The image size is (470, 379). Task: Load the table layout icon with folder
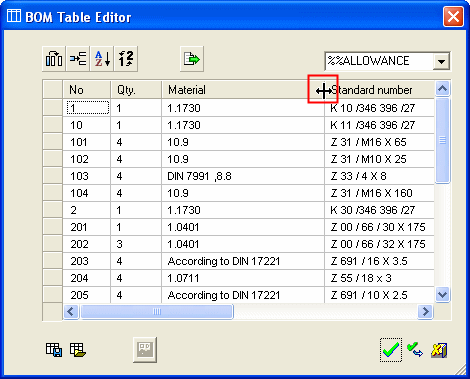tap(78, 350)
